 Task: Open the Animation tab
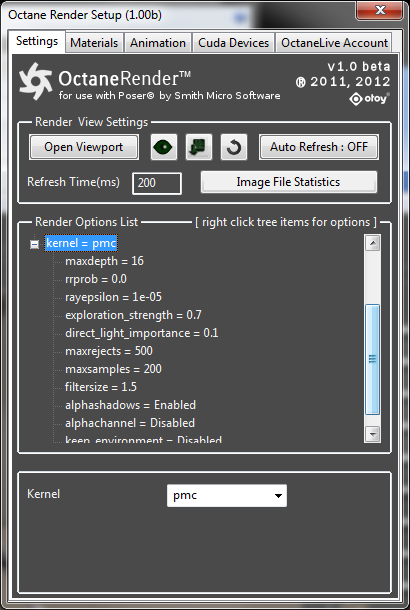tap(158, 43)
